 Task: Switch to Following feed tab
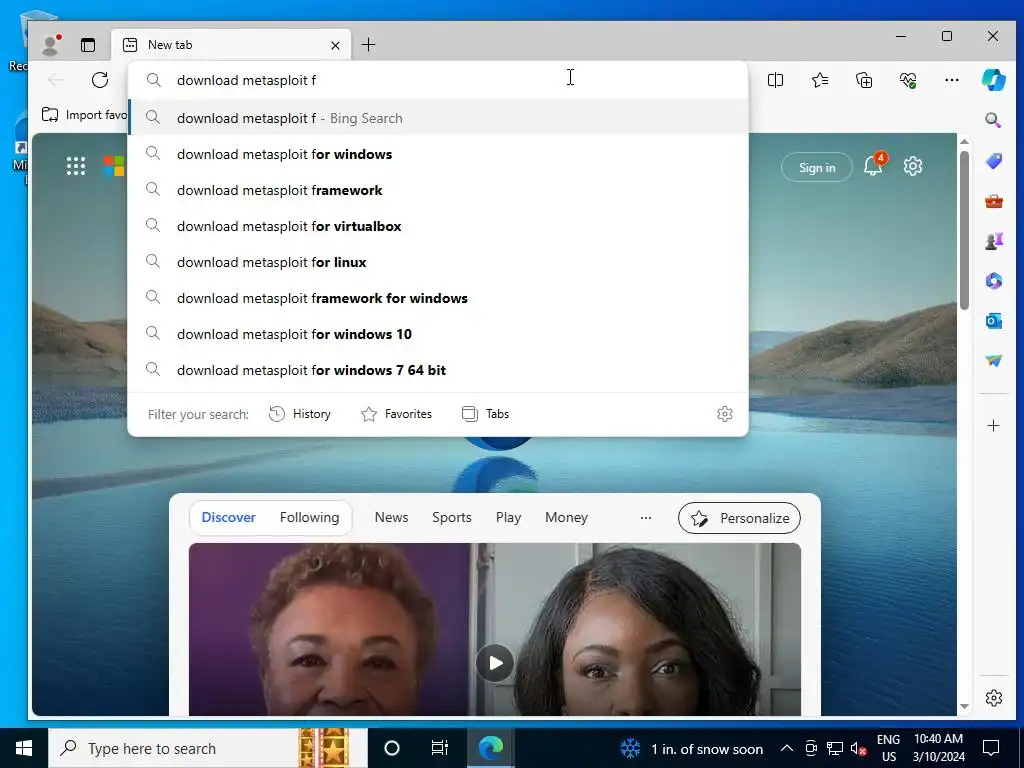tap(310, 517)
